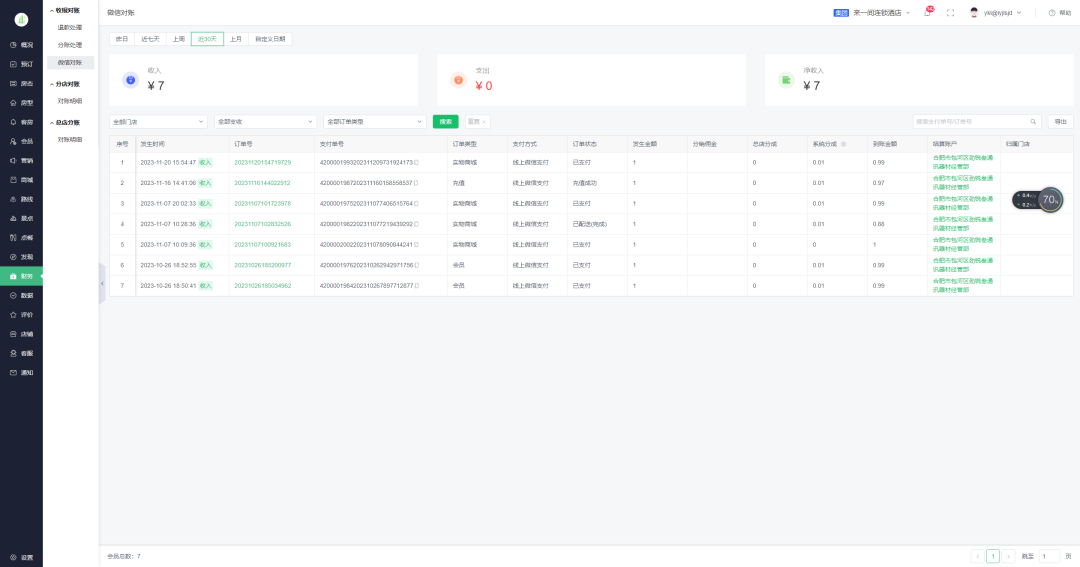Open 对账明细 under 总店分账
This screenshot has height=567, width=1080.
(x=70, y=140)
